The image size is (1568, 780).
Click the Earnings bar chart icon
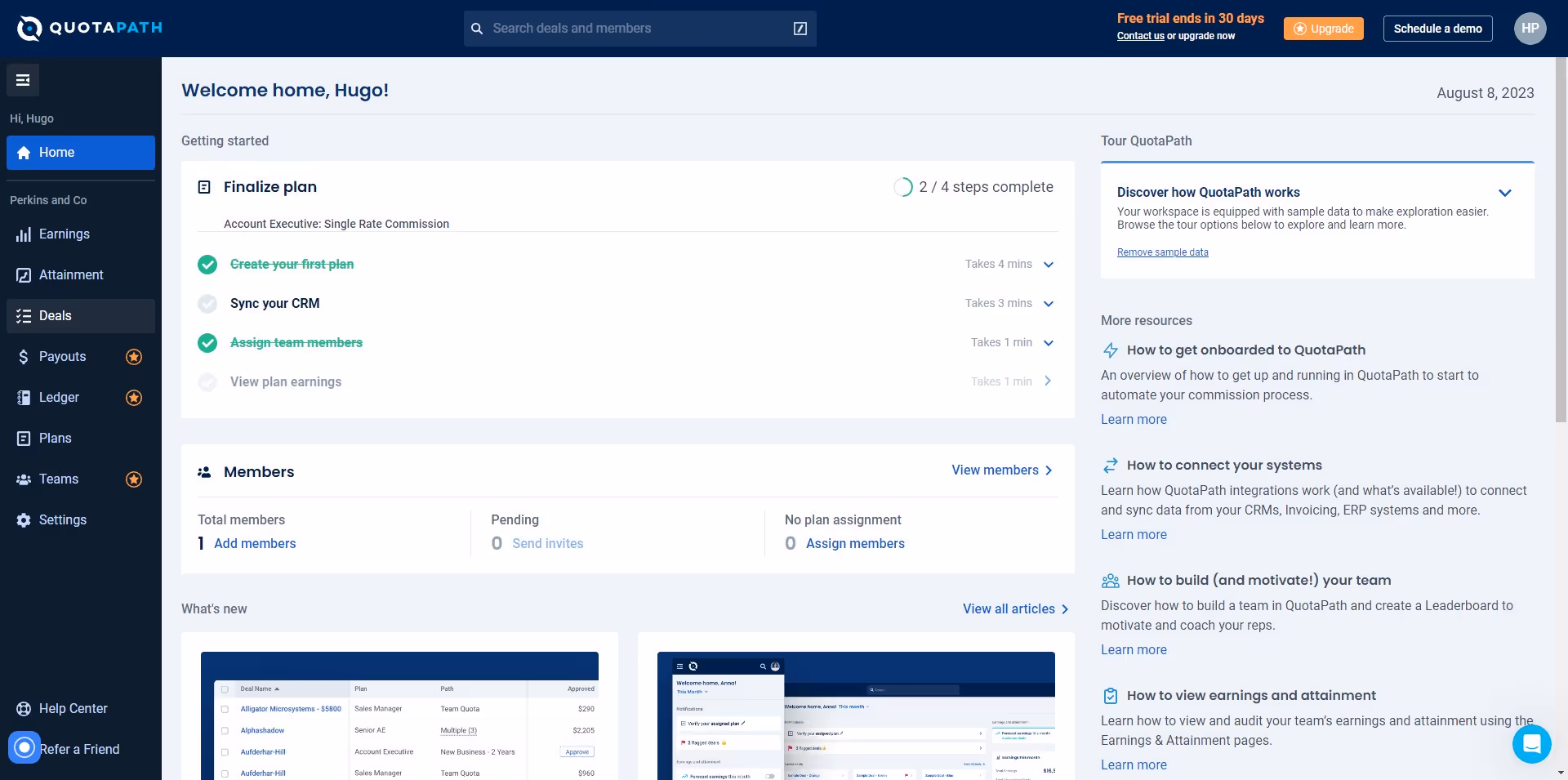point(24,234)
